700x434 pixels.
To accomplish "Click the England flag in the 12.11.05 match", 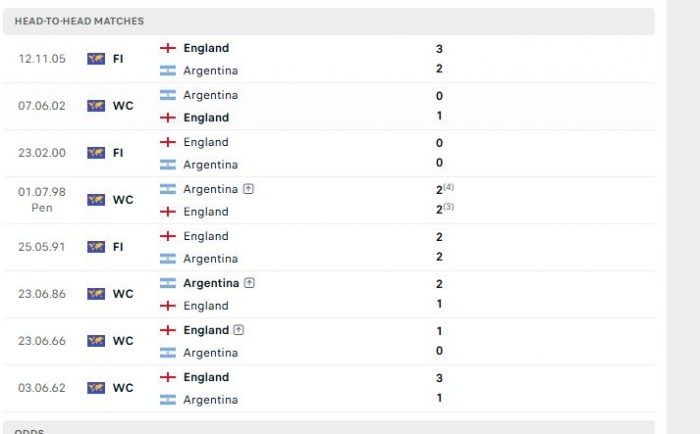I will pyautogui.click(x=168, y=48).
